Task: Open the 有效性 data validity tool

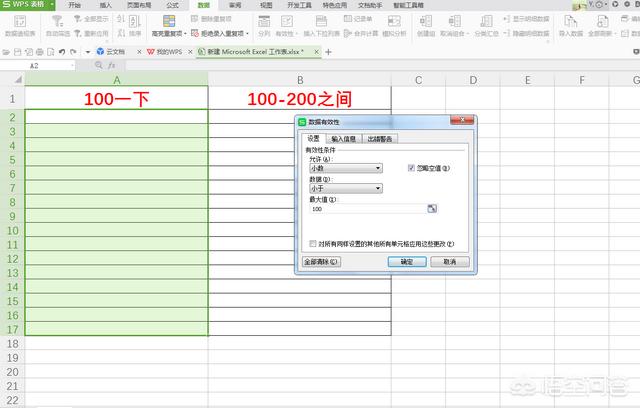Action: [287, 26]
